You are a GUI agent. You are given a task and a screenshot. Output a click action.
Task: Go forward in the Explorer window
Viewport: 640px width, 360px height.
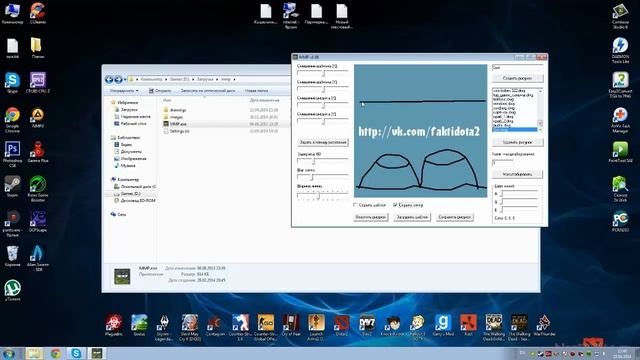coord(118,79)
